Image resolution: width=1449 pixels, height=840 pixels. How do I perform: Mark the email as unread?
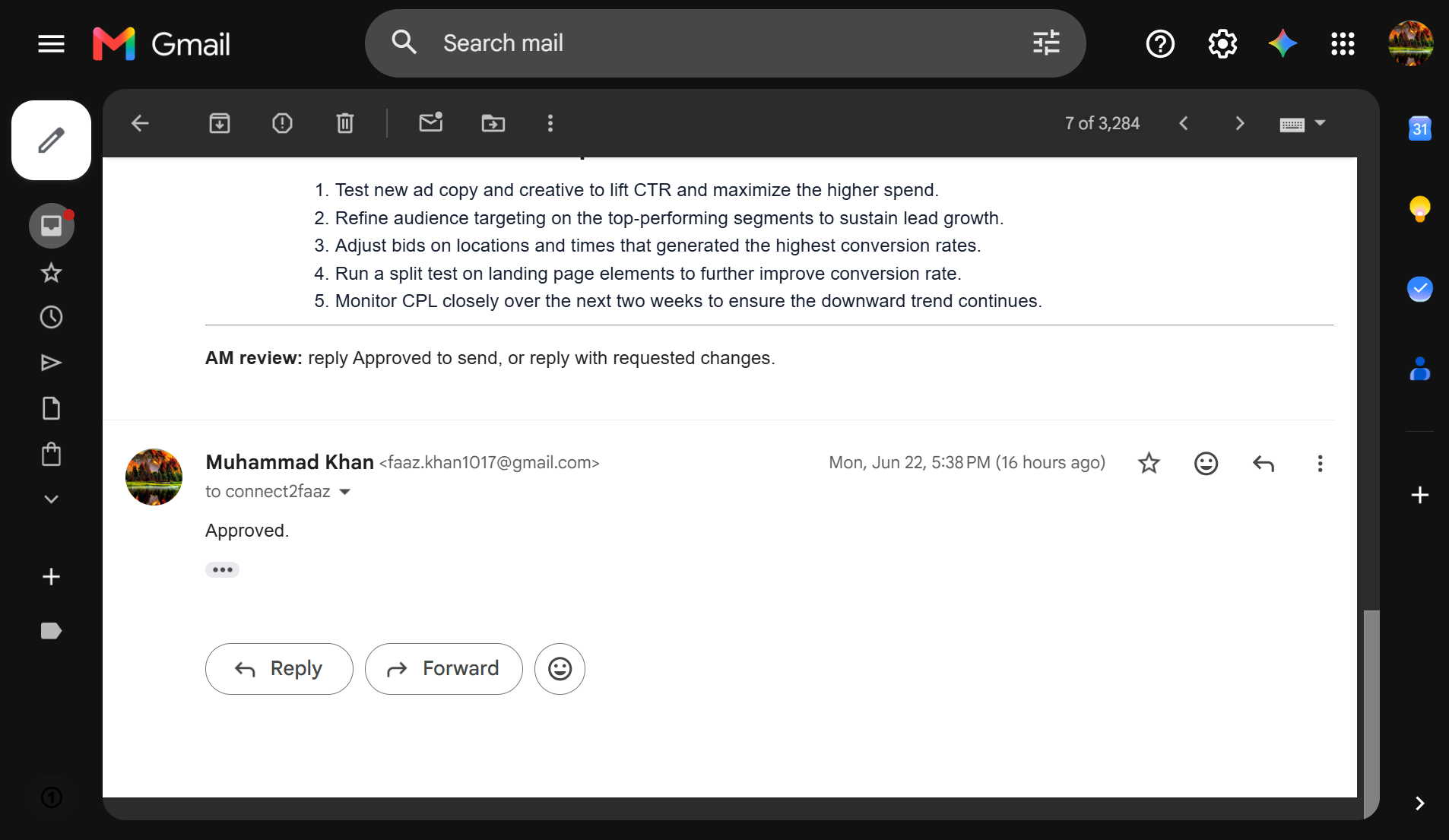(431, 122)
